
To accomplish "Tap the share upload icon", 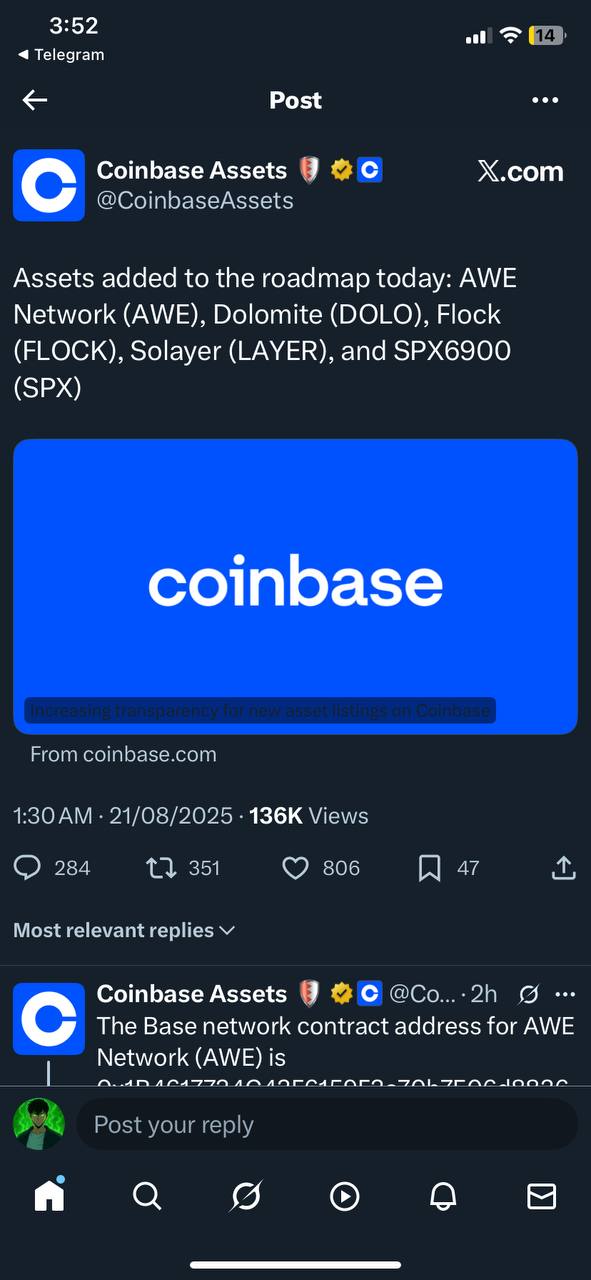I will [563, 868].
